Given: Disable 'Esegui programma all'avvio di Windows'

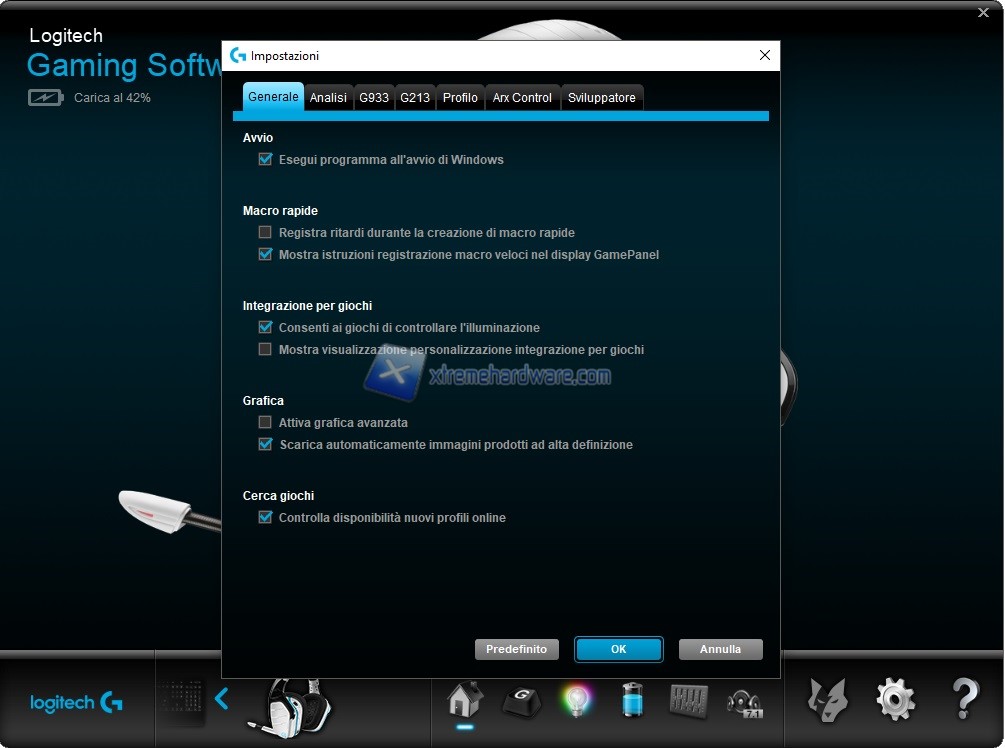Looking at the screenshot, I should pyautogui.click(x=265, y=159).
